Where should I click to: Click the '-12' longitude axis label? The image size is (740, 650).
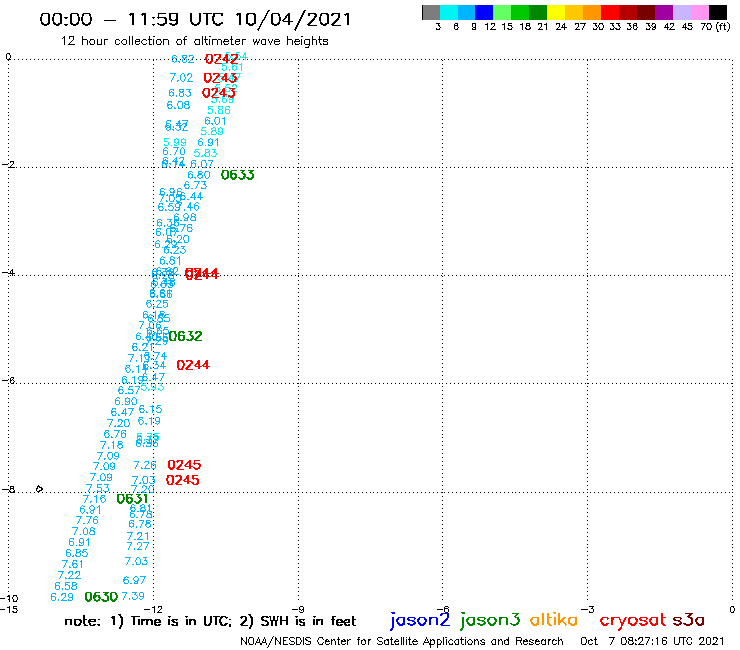pos(153,609)
